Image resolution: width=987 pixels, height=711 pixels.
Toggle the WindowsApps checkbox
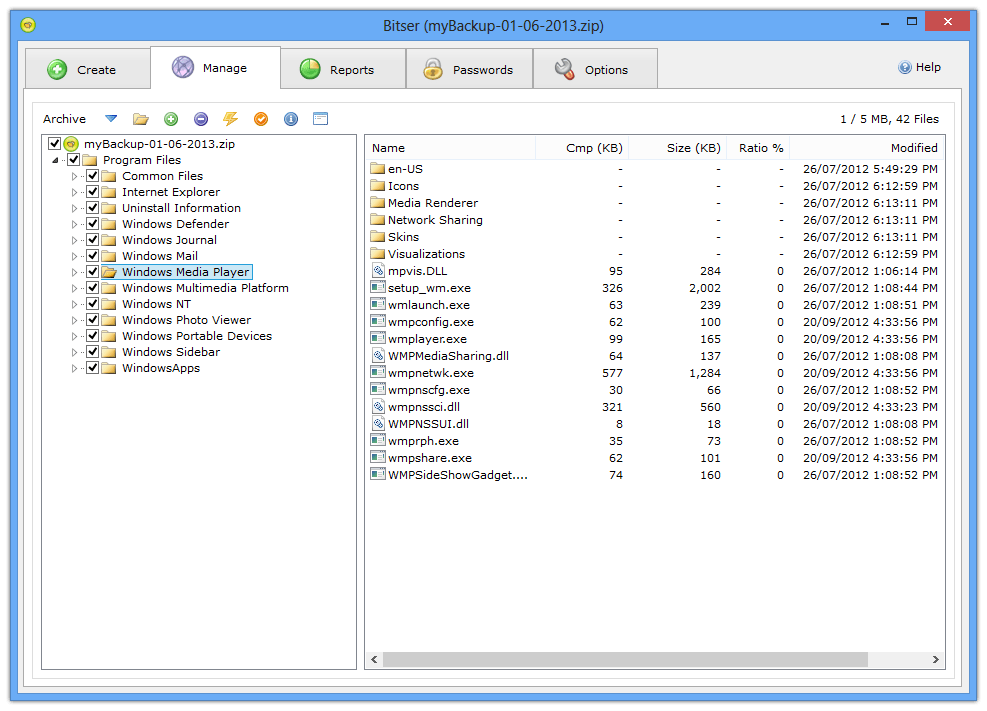pyautogui.click(x=93, y=368)
